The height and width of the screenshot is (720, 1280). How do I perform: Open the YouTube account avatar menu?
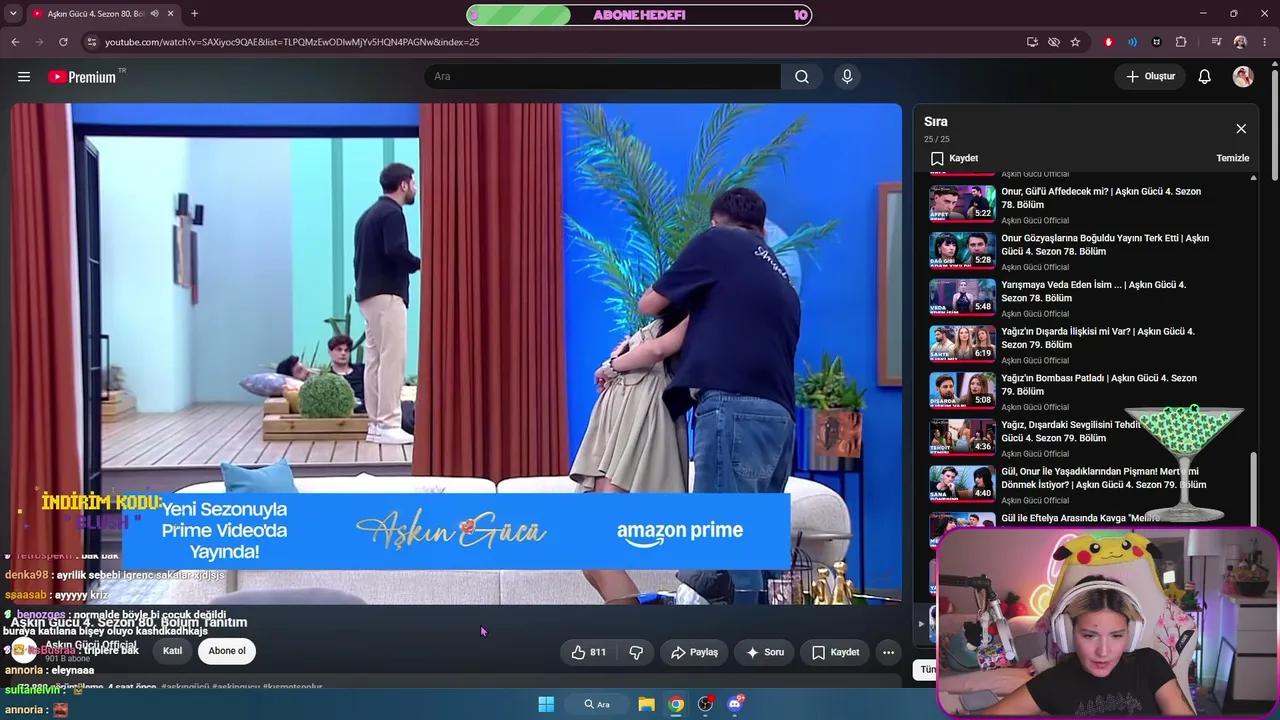click(1243, 76)
